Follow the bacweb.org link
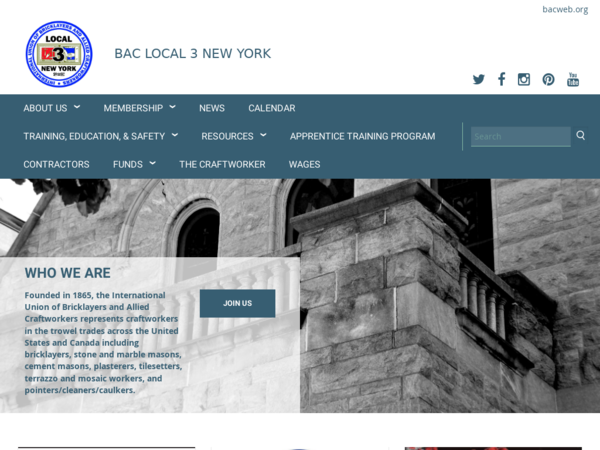This screenshot has height=450, width=600. (565, 10)
